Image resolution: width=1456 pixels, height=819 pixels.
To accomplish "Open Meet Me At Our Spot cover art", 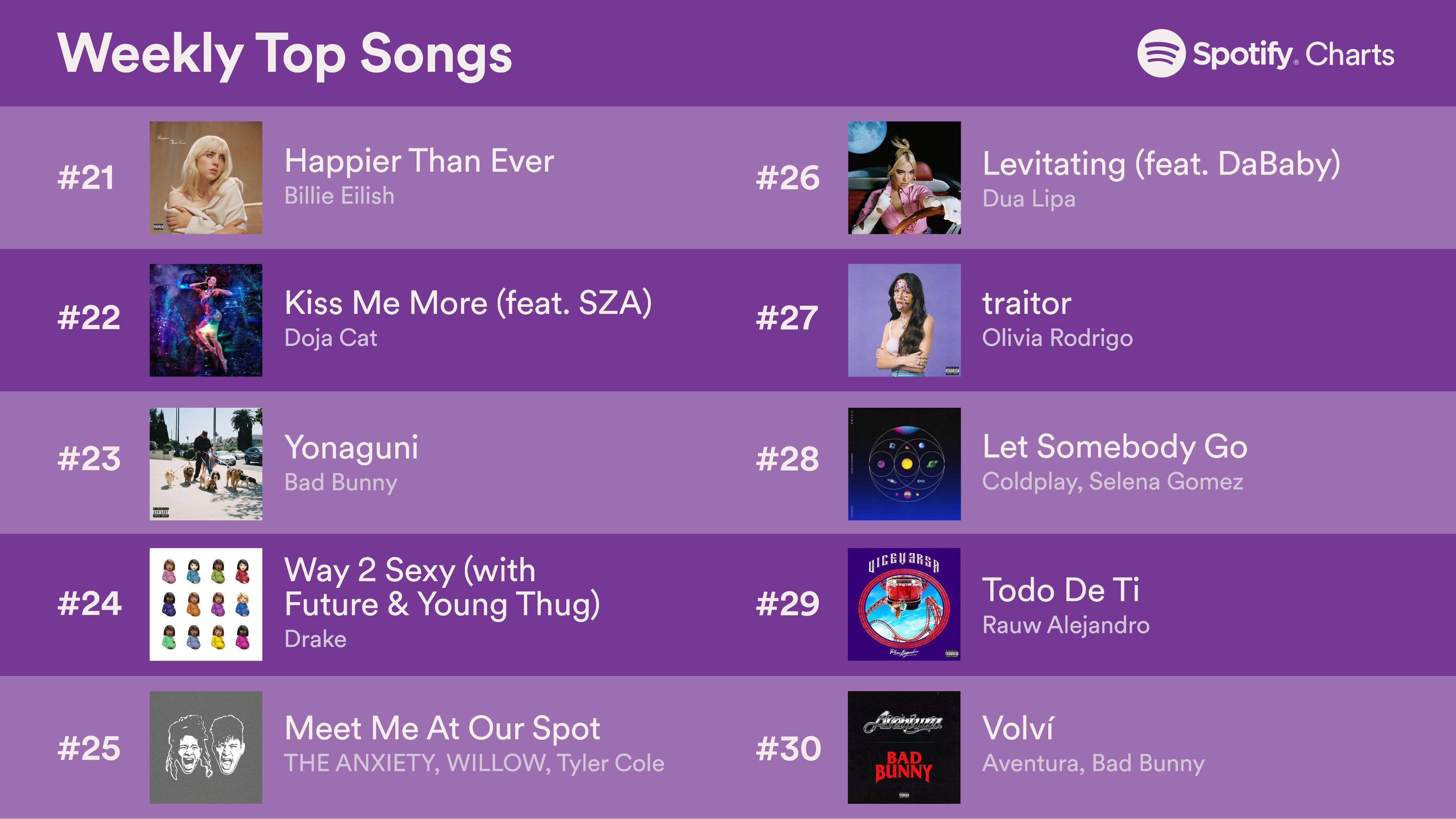I will tap(206, 746).
